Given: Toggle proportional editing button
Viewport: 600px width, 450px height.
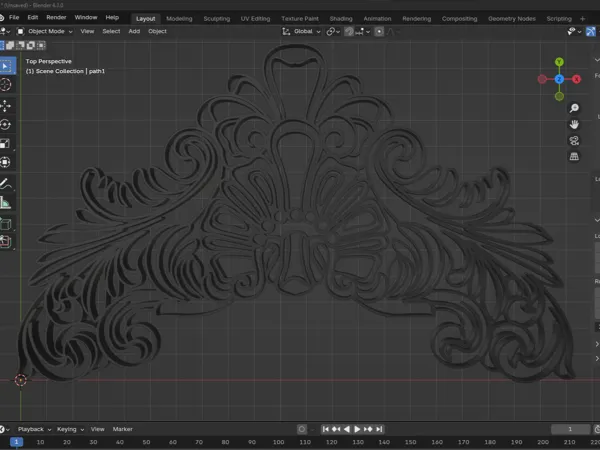Looking at the screenshot, I should 379,31.
